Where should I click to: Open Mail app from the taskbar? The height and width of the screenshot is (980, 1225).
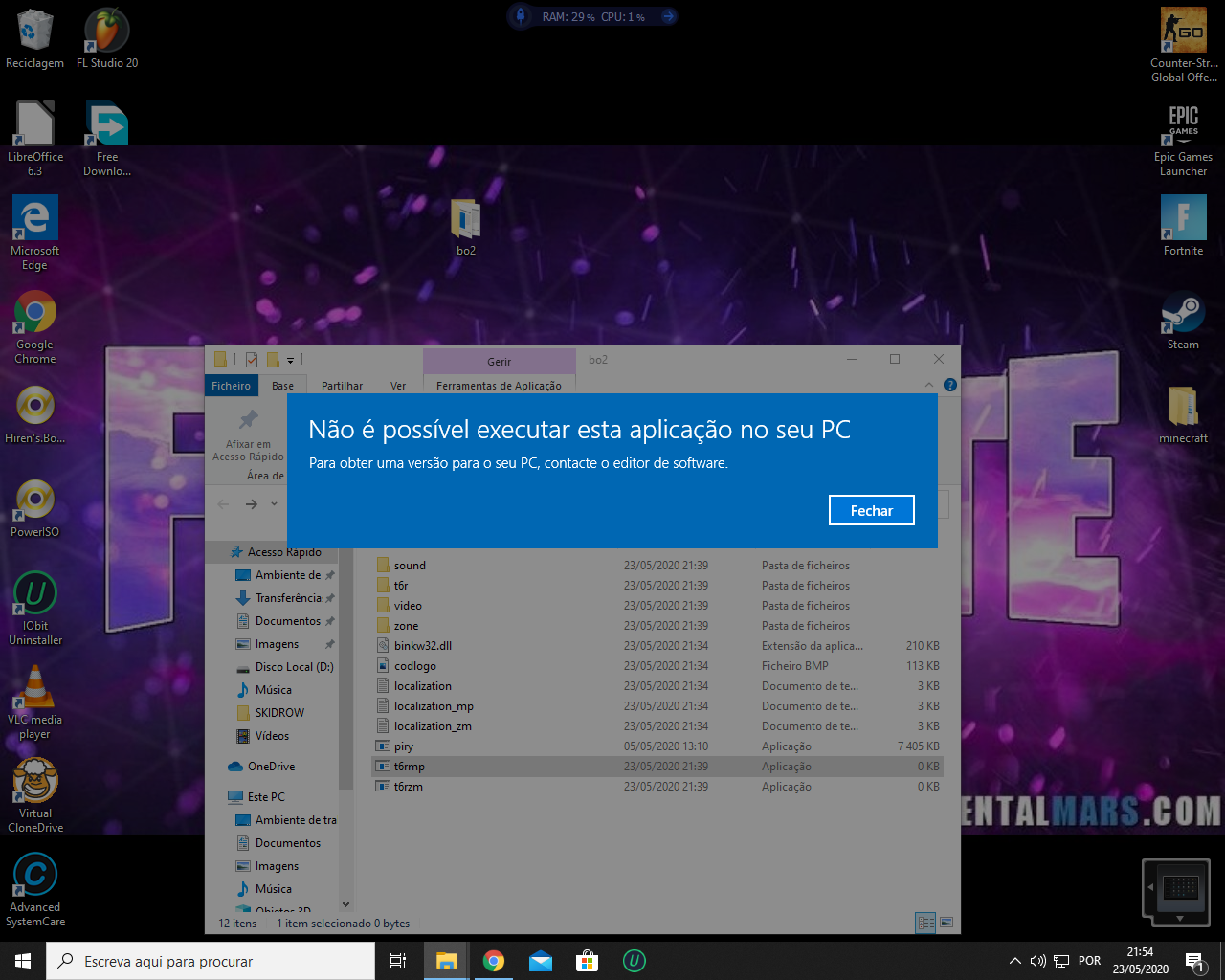pos(541,961)
